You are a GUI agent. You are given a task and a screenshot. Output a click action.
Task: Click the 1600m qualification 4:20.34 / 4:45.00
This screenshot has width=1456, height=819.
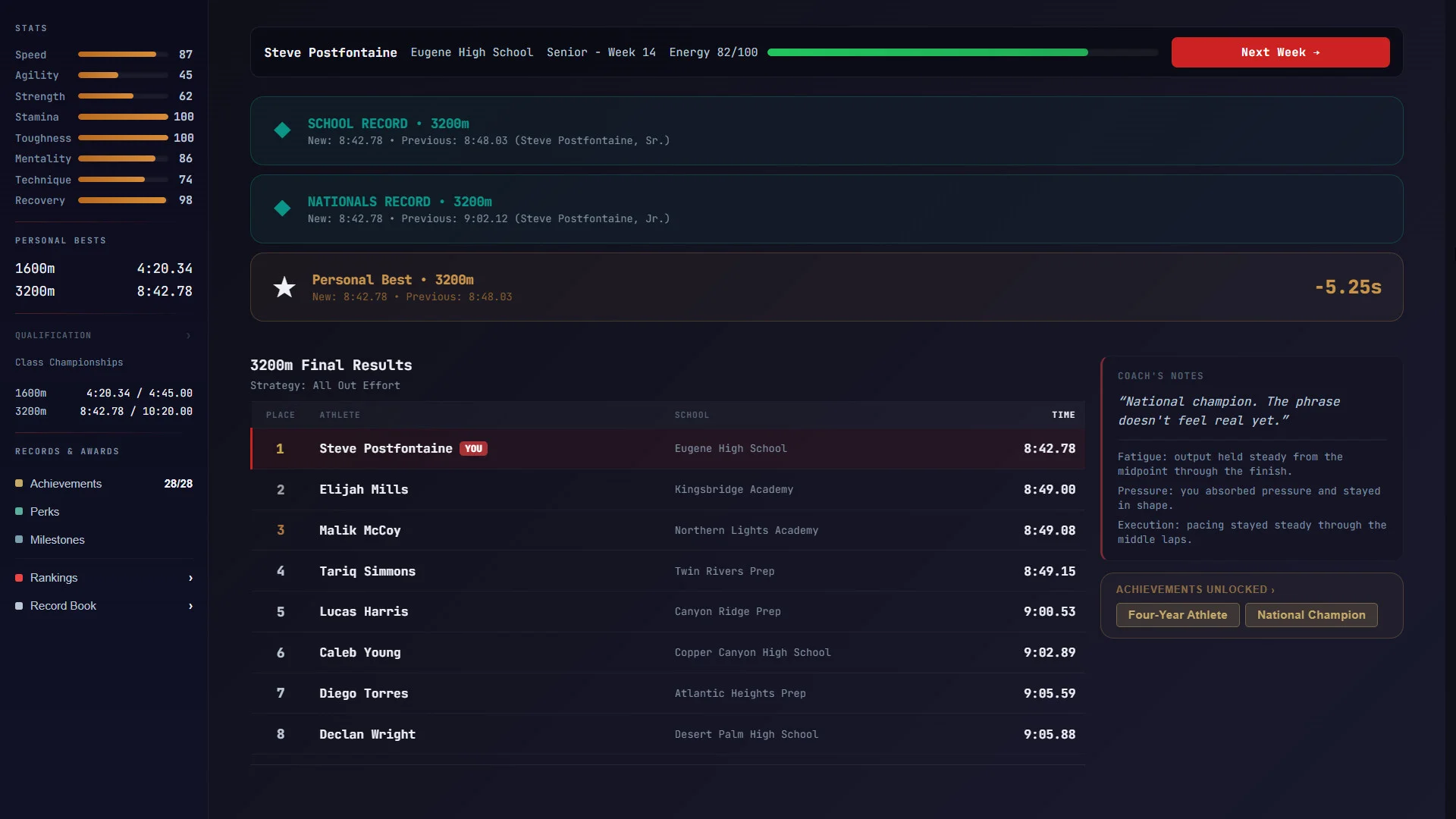[x=140, y=393]
